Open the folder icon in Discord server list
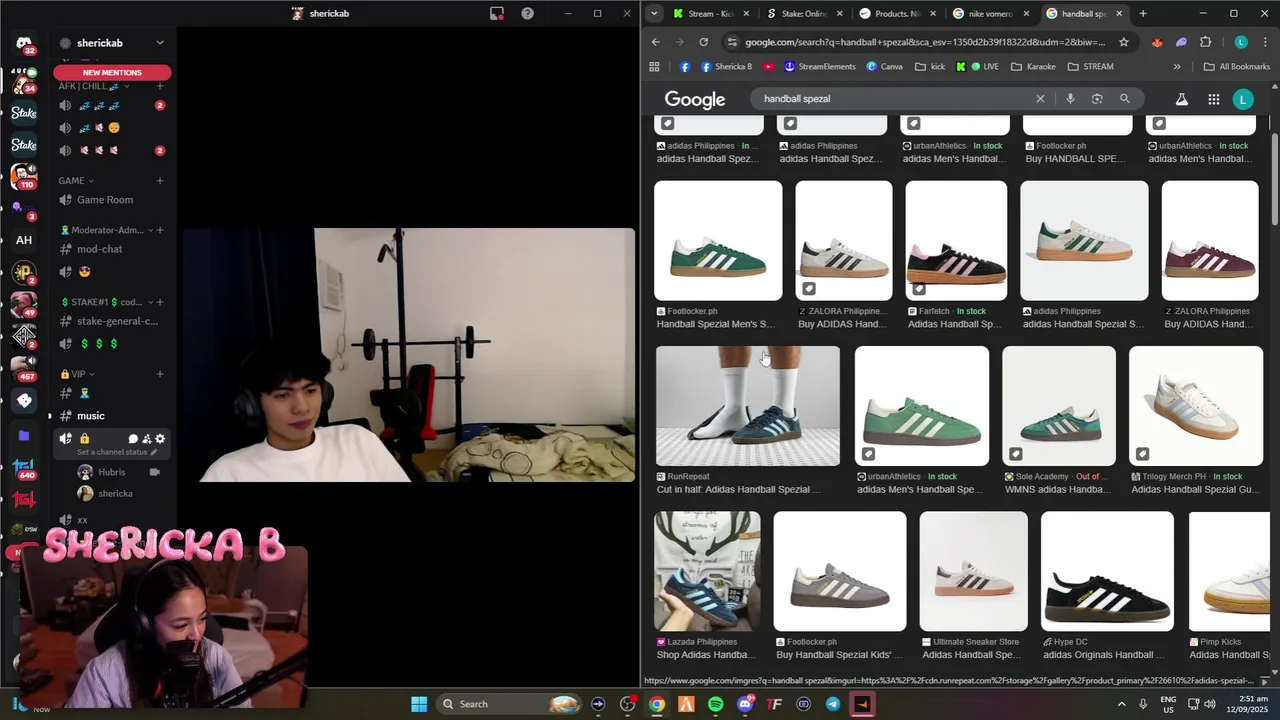 coord(24,436)
